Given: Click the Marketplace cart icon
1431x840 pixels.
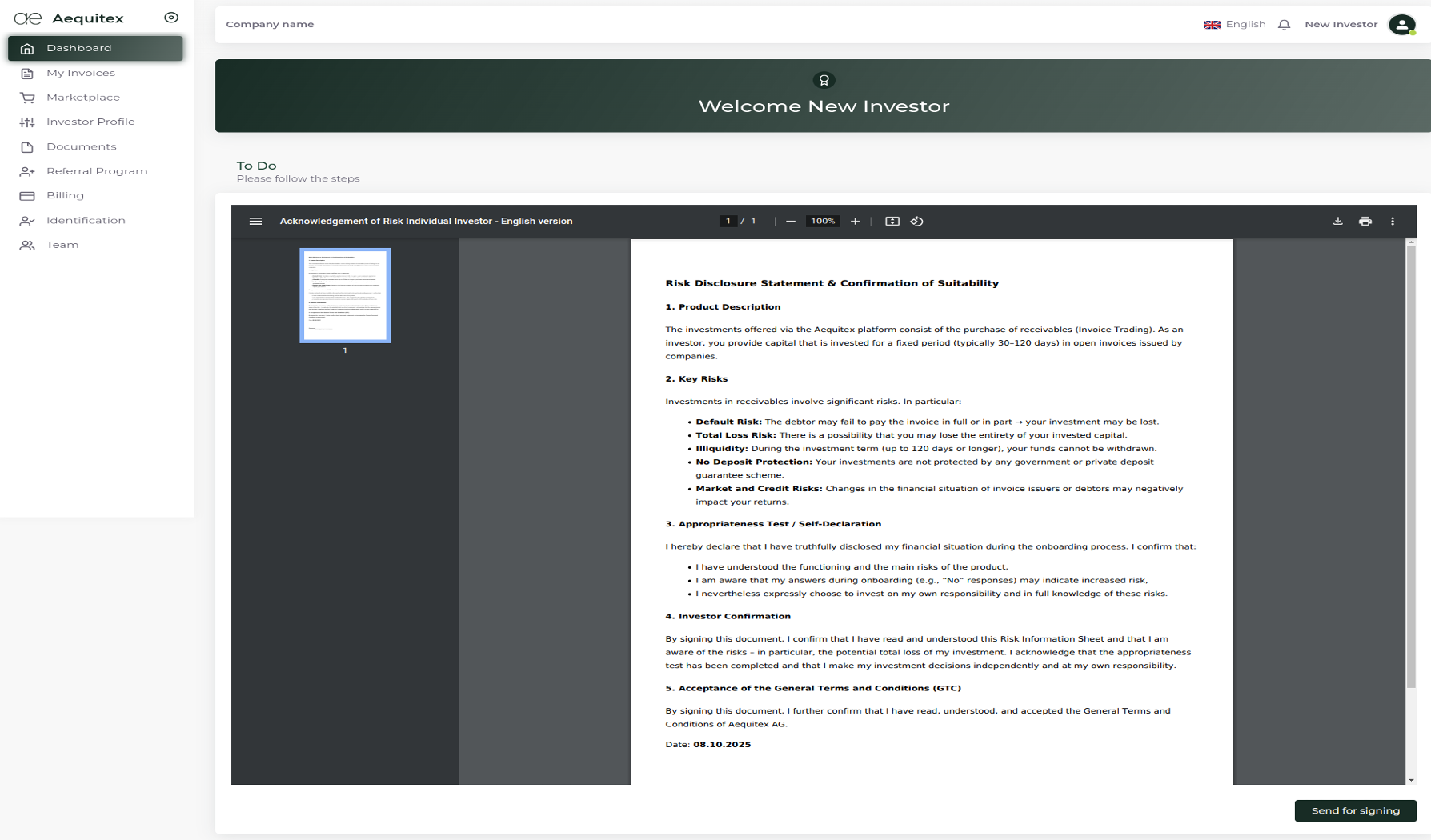Looking at the screenshot, I should [27, 98].
